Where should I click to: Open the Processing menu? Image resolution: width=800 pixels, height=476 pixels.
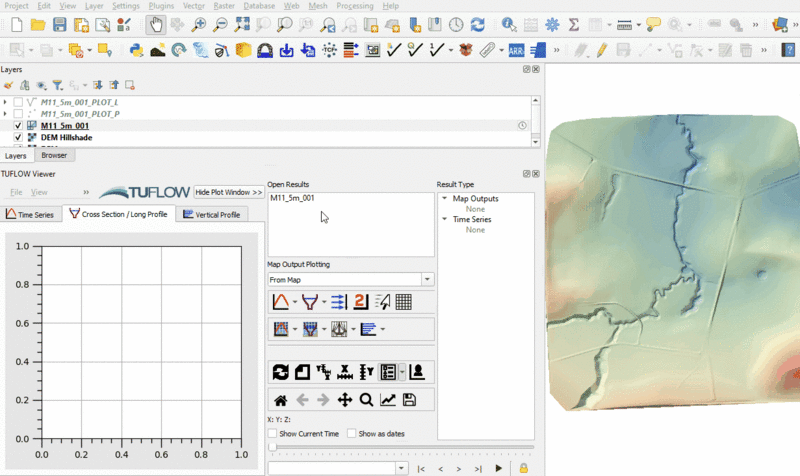point(354,6)
